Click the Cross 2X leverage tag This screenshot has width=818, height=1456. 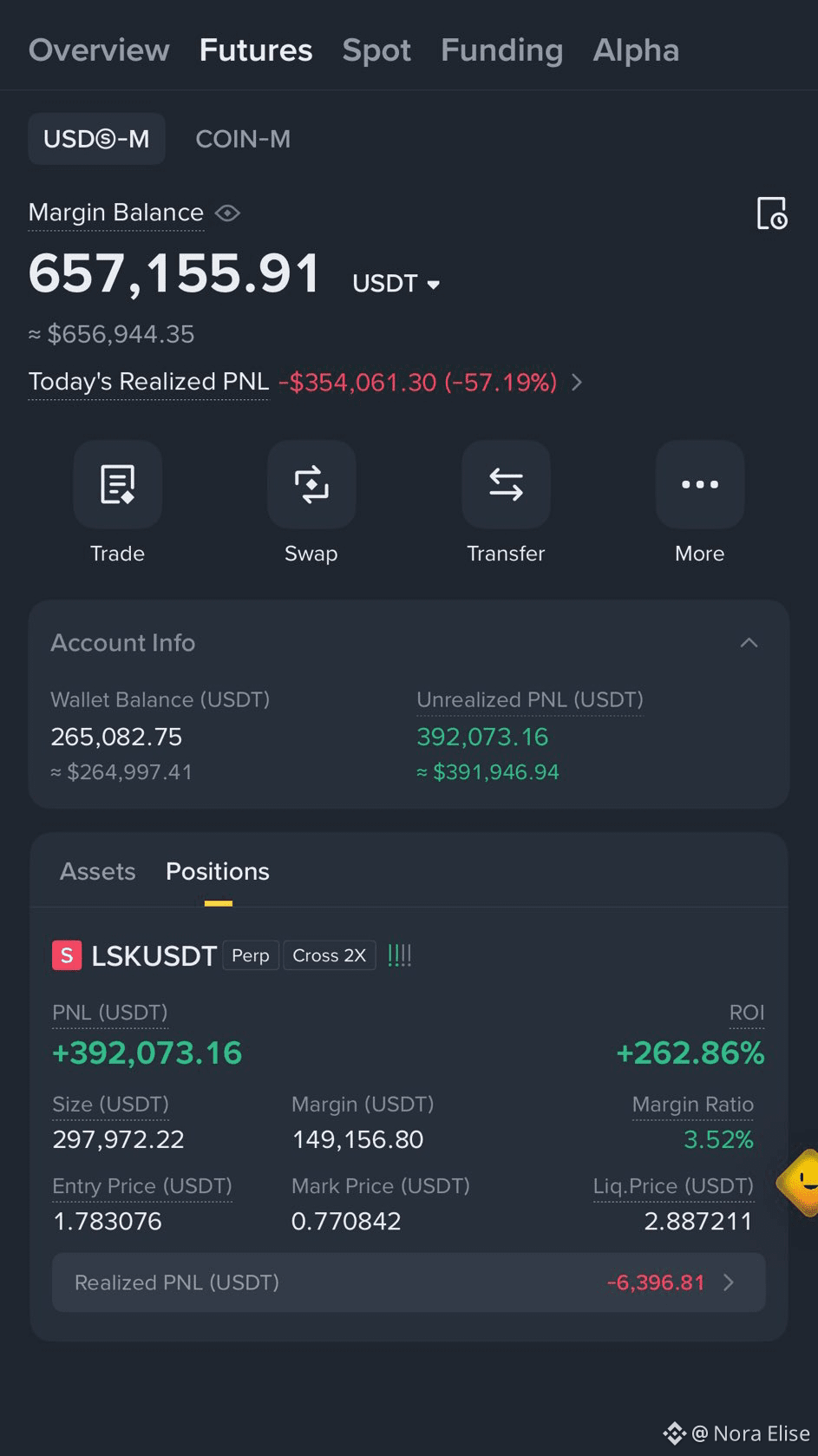330,955
